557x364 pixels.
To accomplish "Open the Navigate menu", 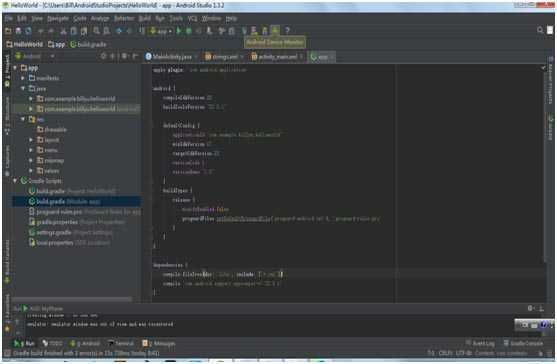I will (58, 18).
